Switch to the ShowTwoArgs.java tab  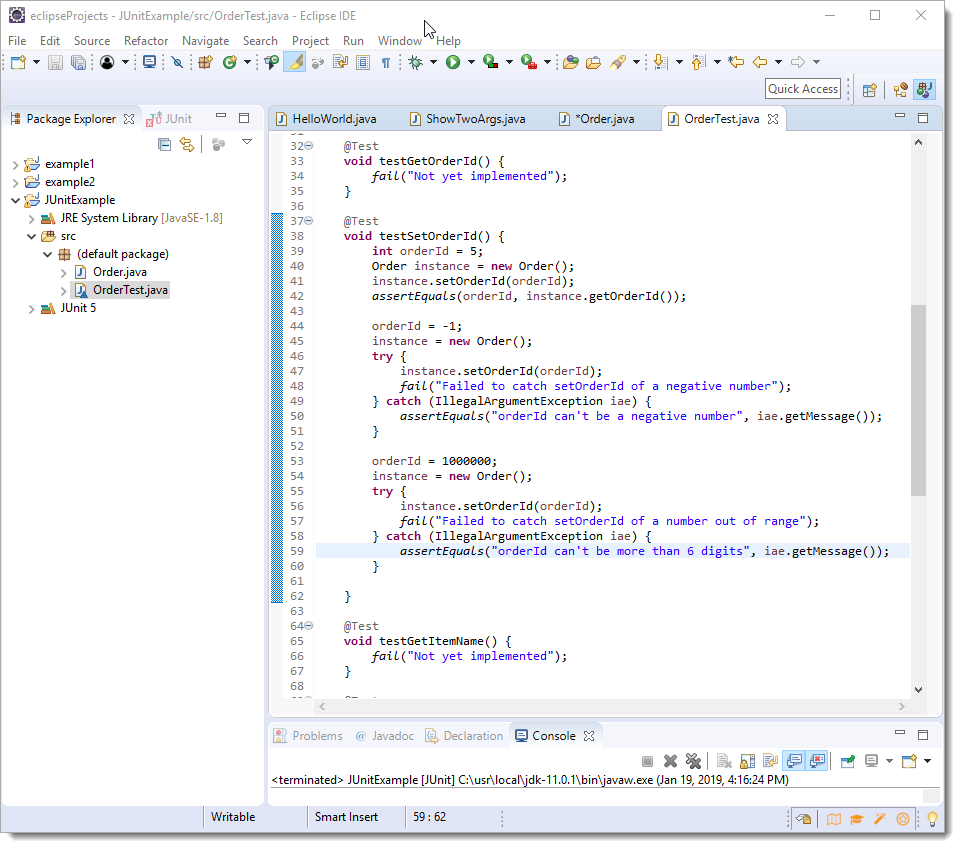[467, 119]
